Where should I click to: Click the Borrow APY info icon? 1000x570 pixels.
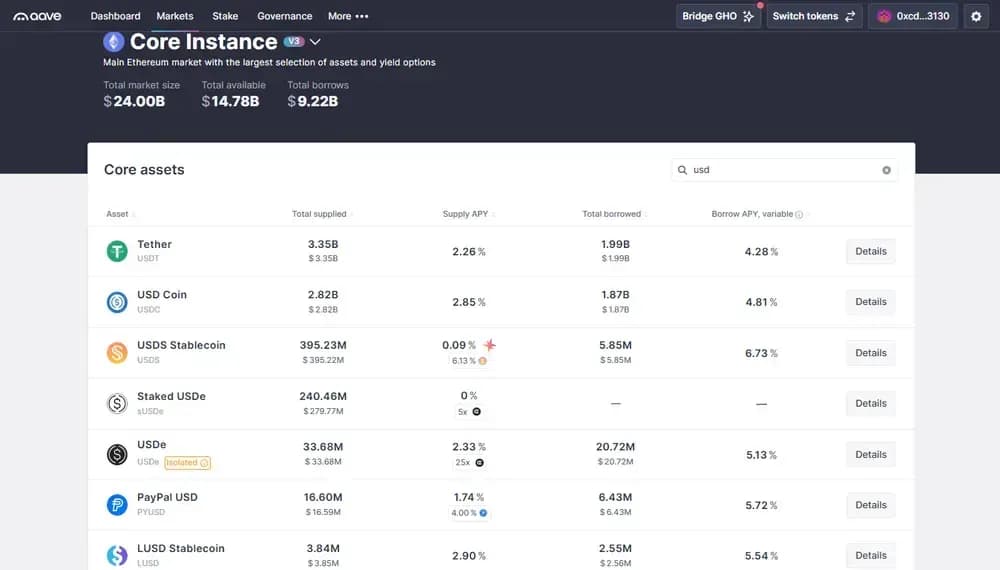pos(799,215)
